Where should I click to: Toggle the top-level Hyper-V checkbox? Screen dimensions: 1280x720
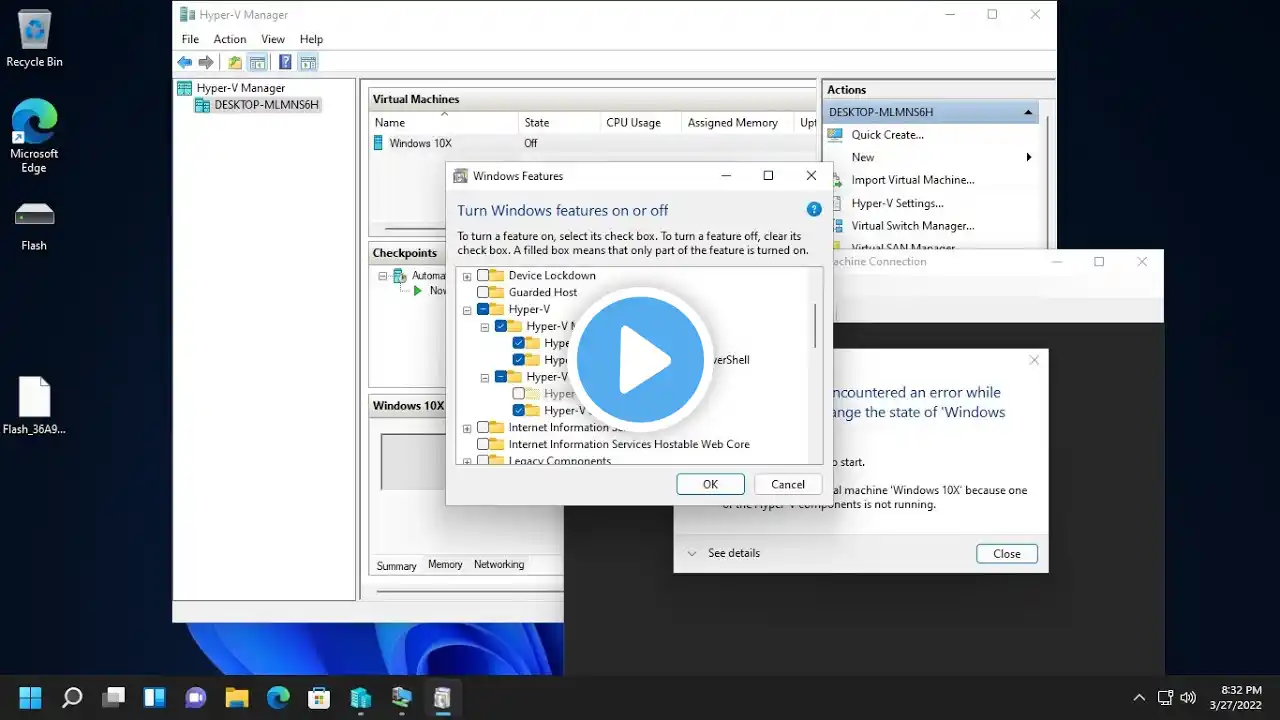click(x=483, y=309)
